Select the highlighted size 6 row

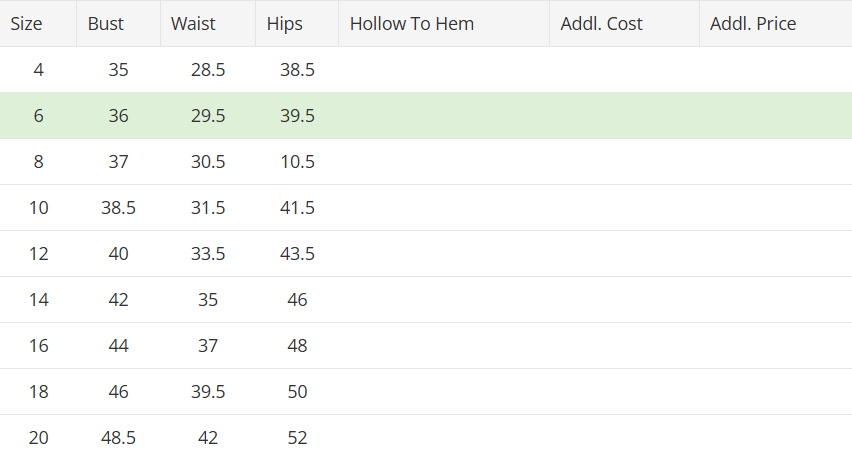point(426,115)
